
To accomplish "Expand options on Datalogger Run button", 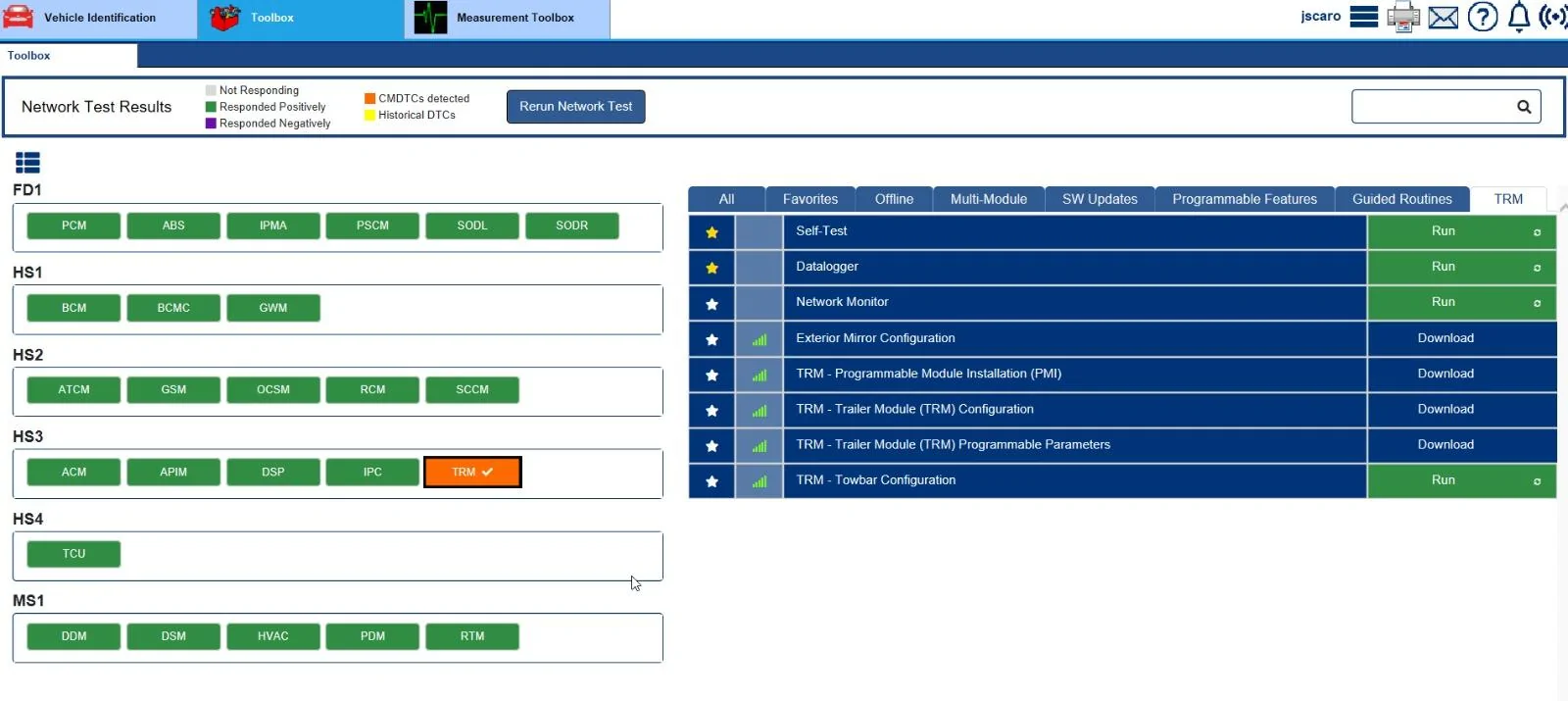I will [x=1537, y=268].
